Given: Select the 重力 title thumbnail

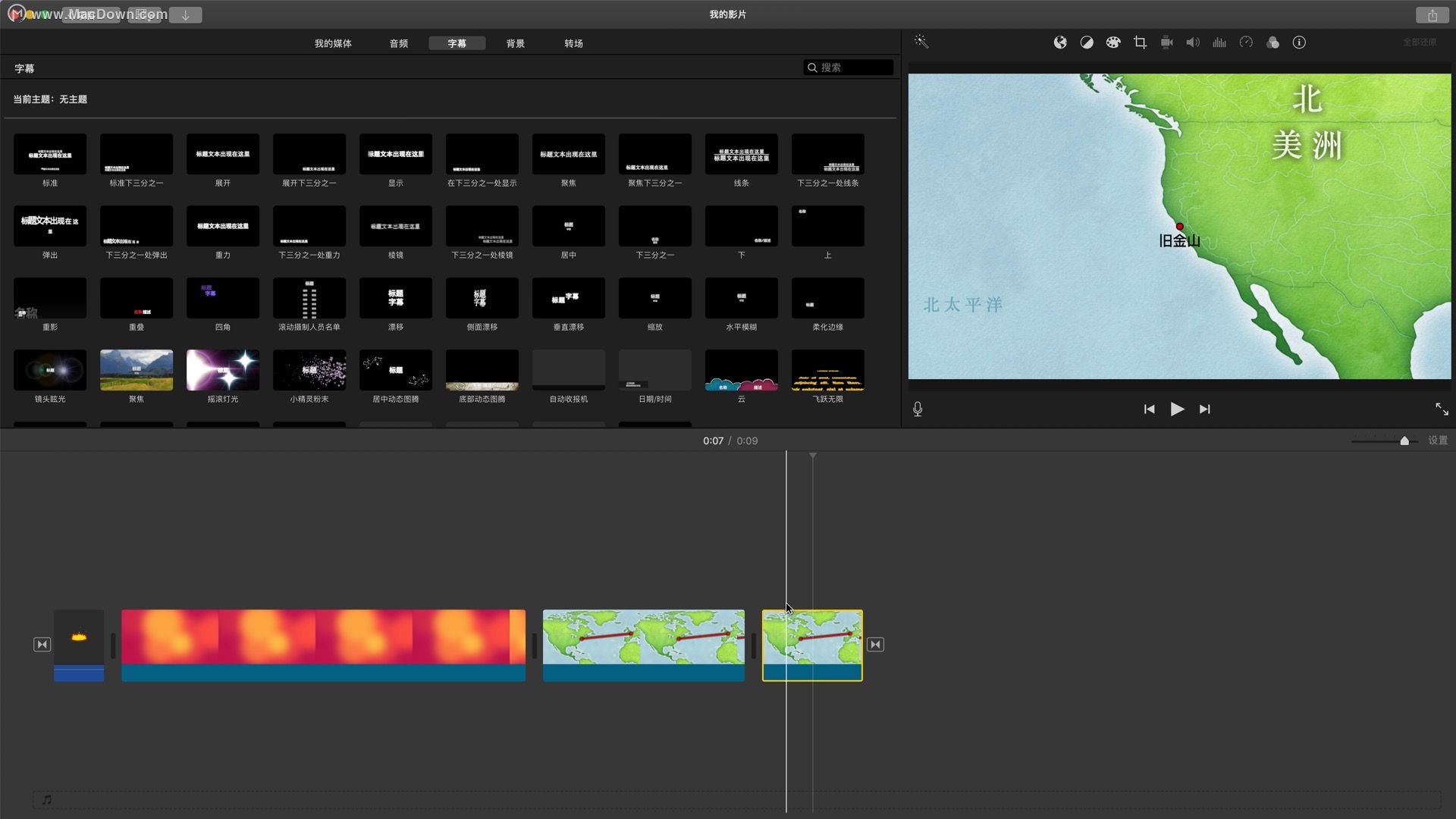Looking at the screenshot, I should point(223,226).
